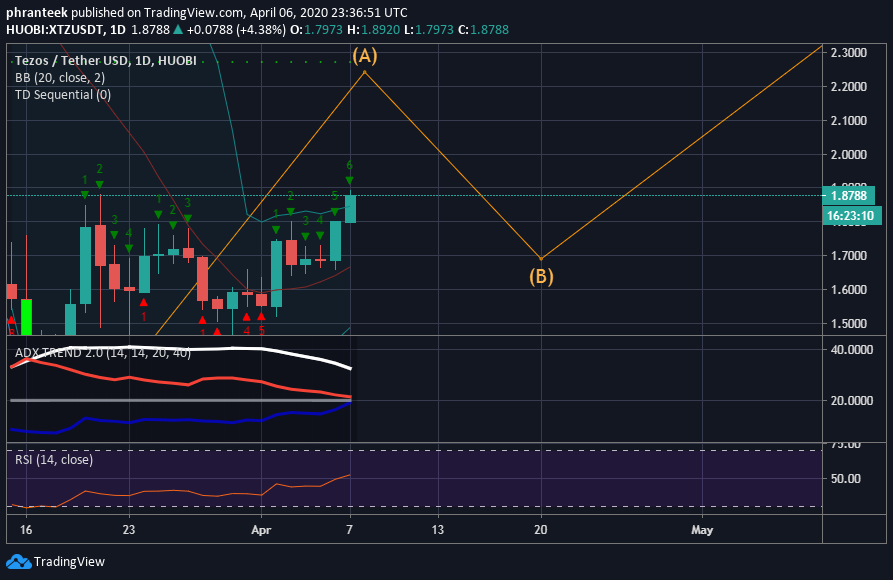Image resolution: width=893 pixels, height=580 pixels.
Task: Open author name phranteek
Action: click(x=37, y=13)
